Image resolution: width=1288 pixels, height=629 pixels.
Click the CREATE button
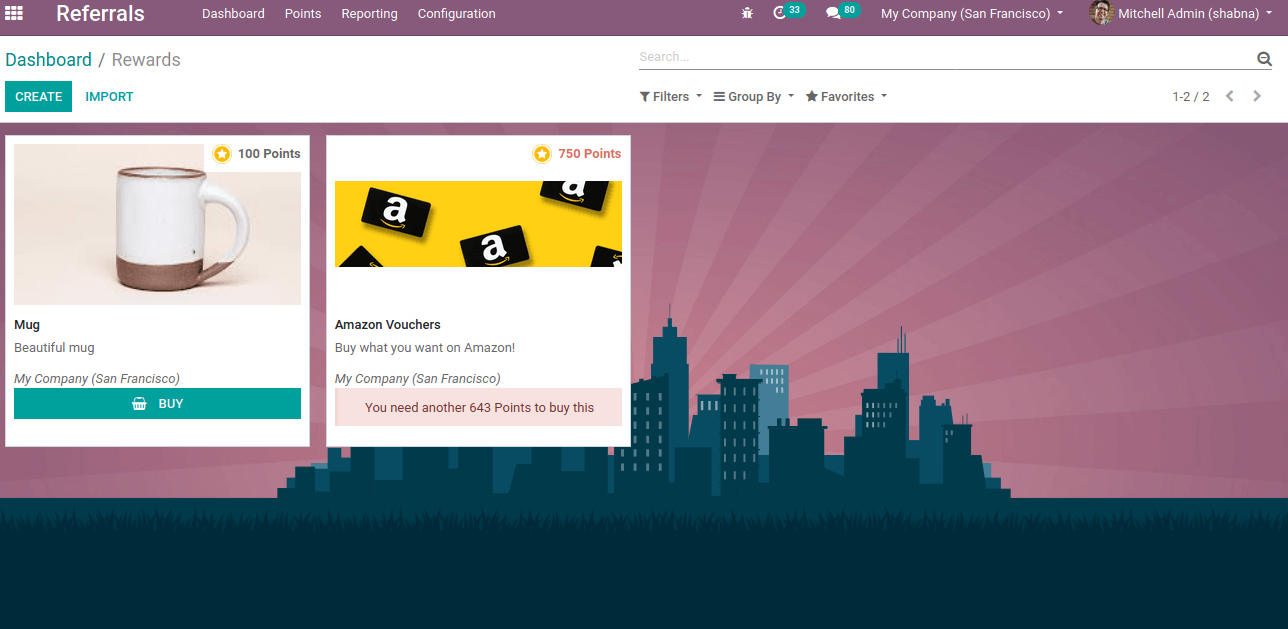click(x=38, y=96)
